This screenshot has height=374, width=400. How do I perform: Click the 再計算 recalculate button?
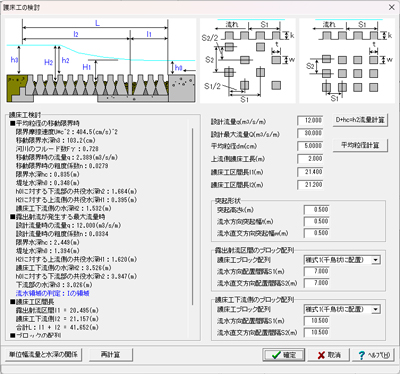[x=111, y=355]
